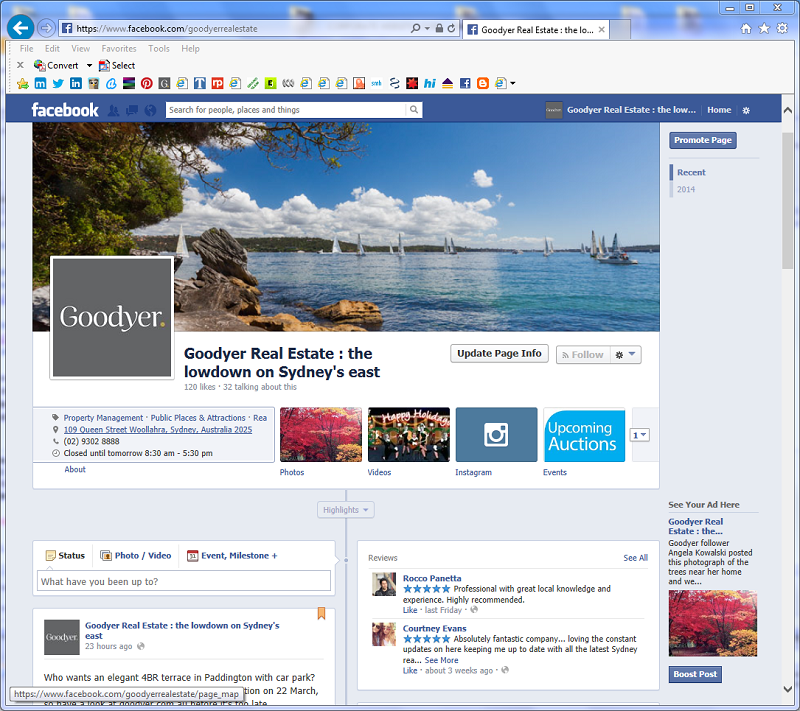Click the Follow button
The width and height of the screenshot is (800, 711).
[x=583, y=354]
